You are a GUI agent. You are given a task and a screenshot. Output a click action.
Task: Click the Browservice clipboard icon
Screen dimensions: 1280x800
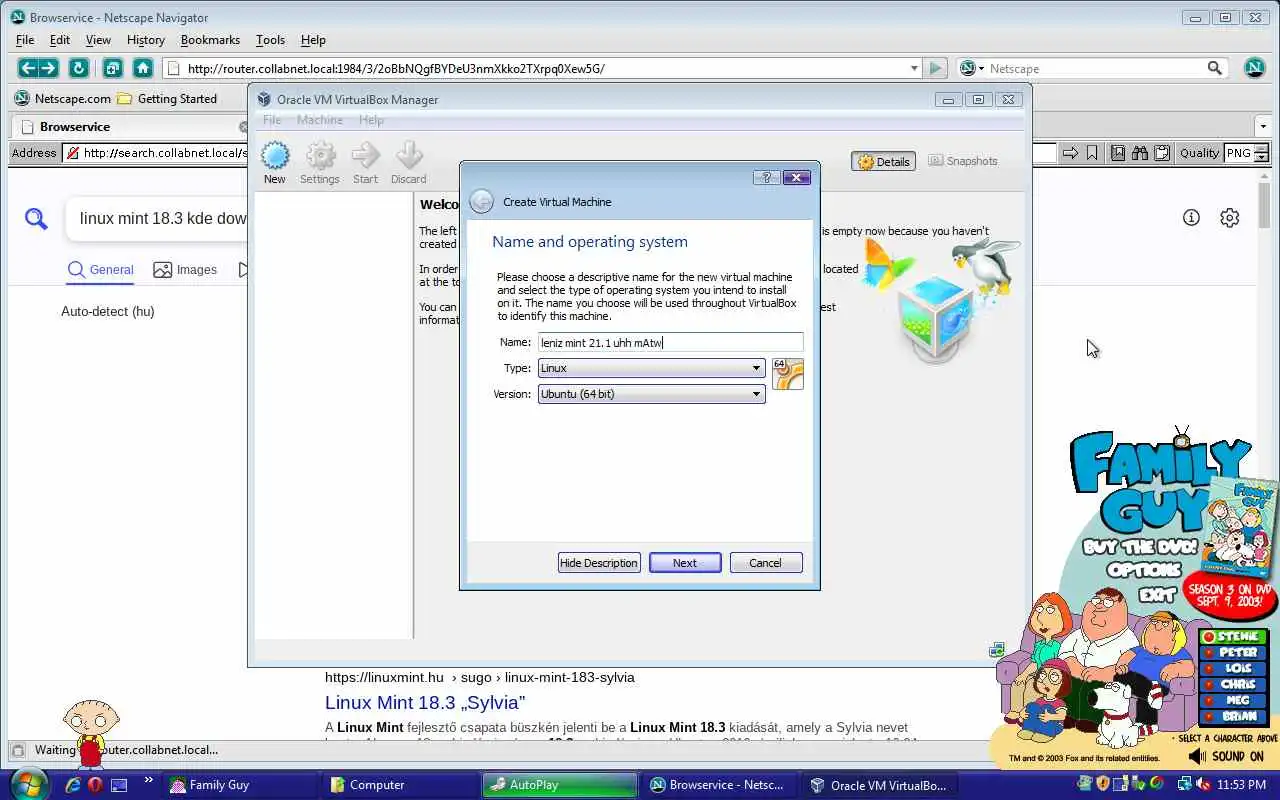pos(1162,153)
